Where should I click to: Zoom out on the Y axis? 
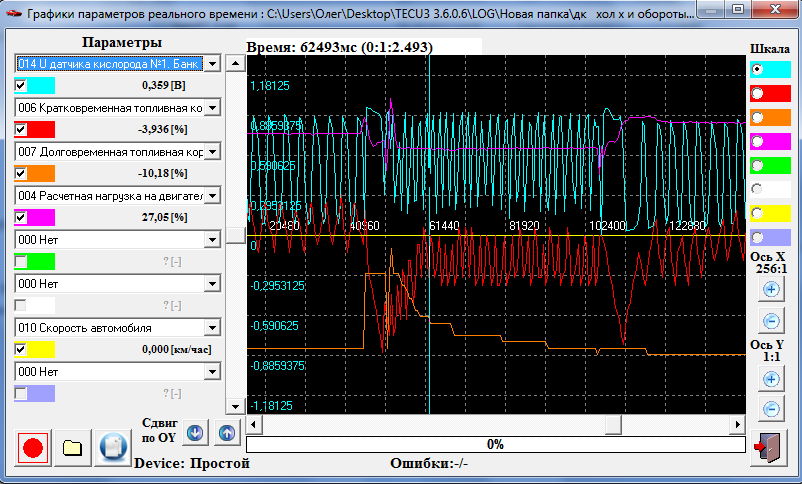tap(771, 408)
